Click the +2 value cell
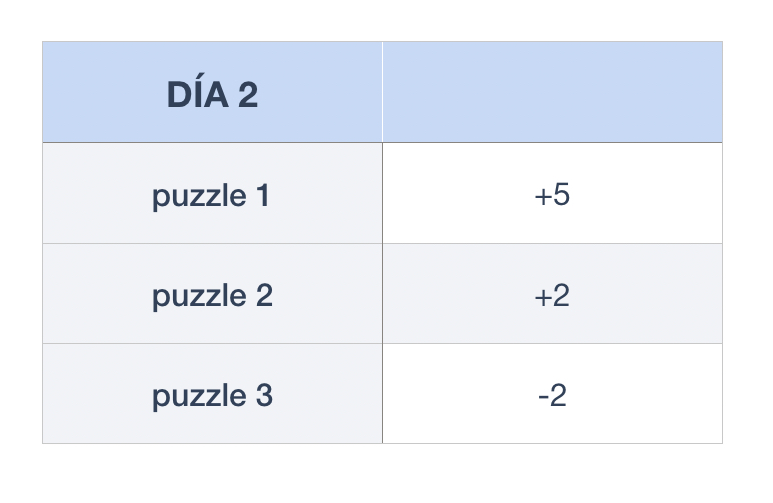Viewport: 773px width, 503px height. click(x=552, y=294)
